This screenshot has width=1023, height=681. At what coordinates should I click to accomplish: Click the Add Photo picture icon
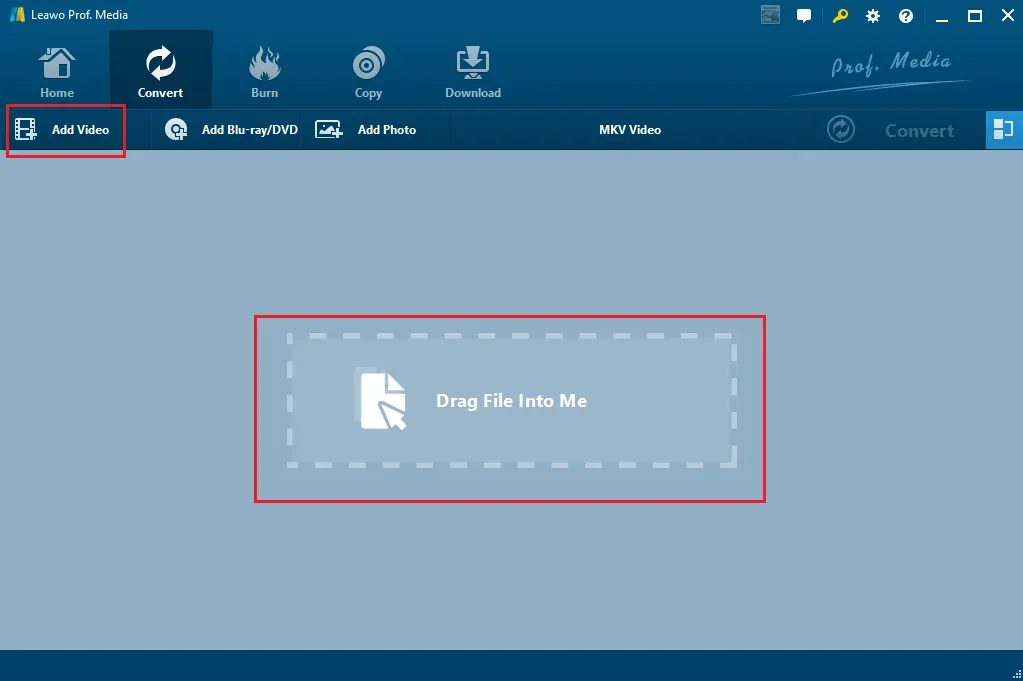pyautogui.click(x=329, y=129)
